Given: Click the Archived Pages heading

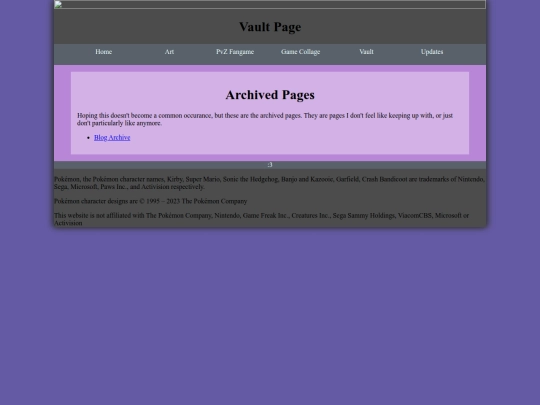Looking at the screenshot, I should point(270,95).
